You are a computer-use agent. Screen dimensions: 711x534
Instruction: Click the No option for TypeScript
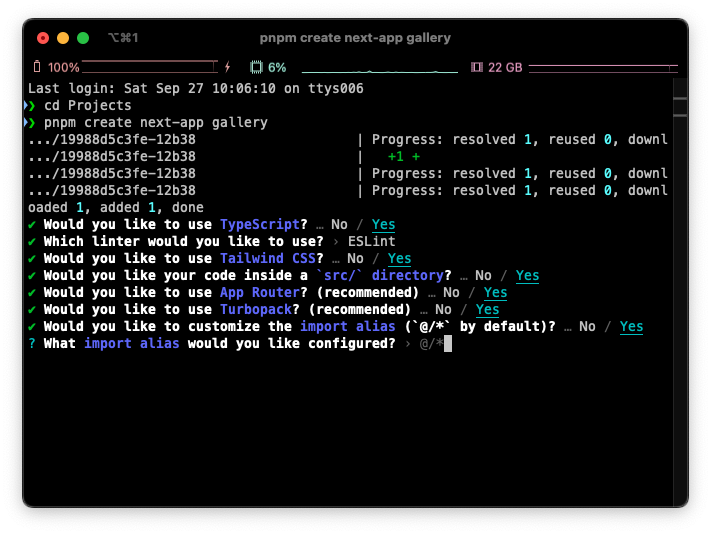click(339, 224)
